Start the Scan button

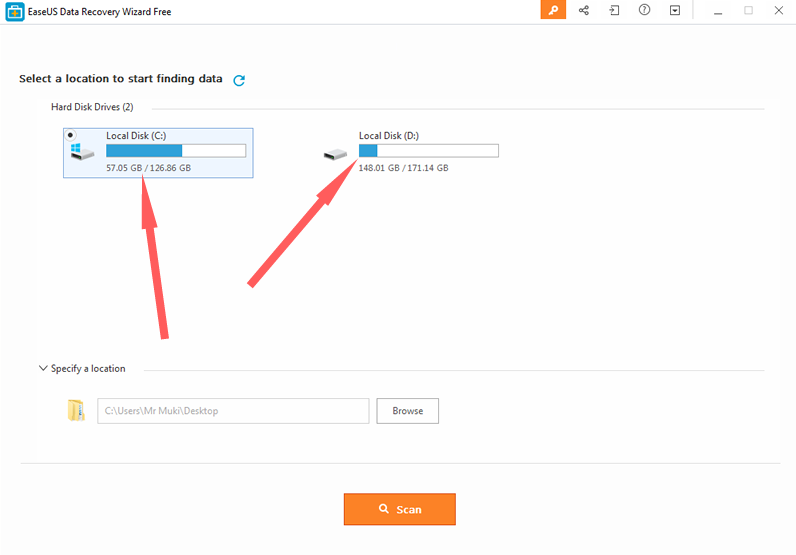[400, 509]
